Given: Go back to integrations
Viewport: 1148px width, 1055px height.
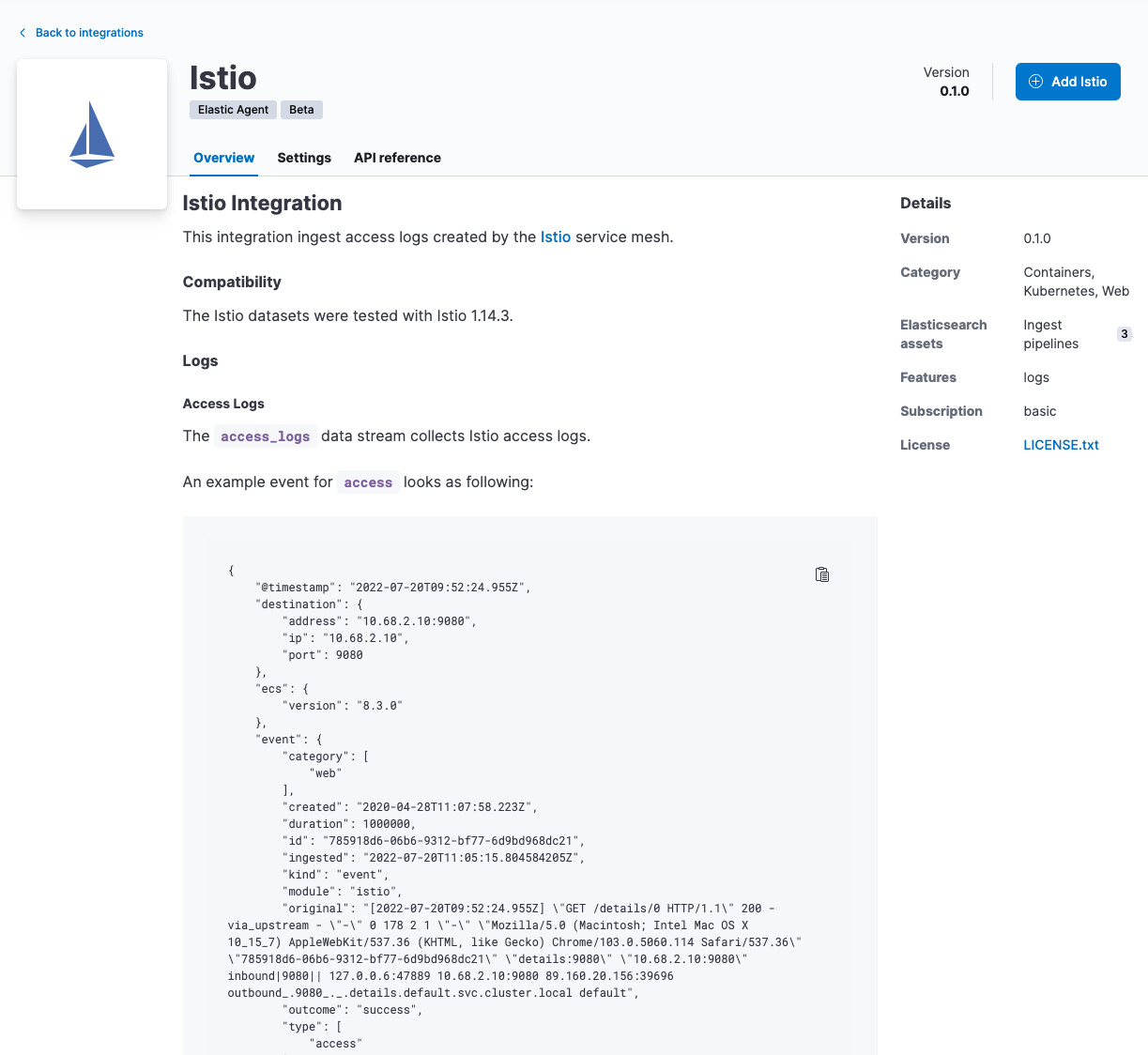Looking at the screenshot, I should click(89, 33).
